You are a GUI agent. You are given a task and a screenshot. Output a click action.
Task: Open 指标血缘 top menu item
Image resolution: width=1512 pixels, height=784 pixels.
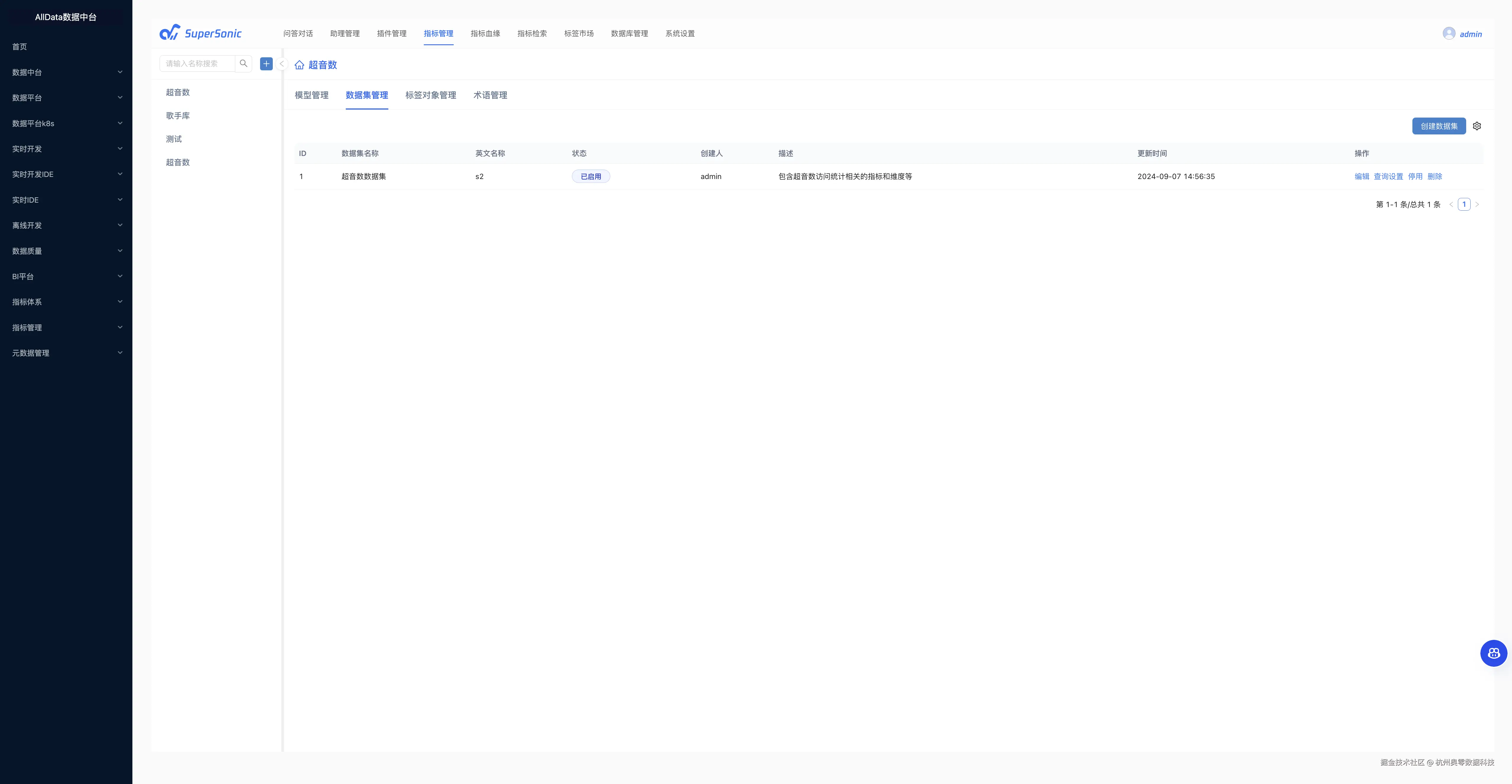tap(485, 33)
